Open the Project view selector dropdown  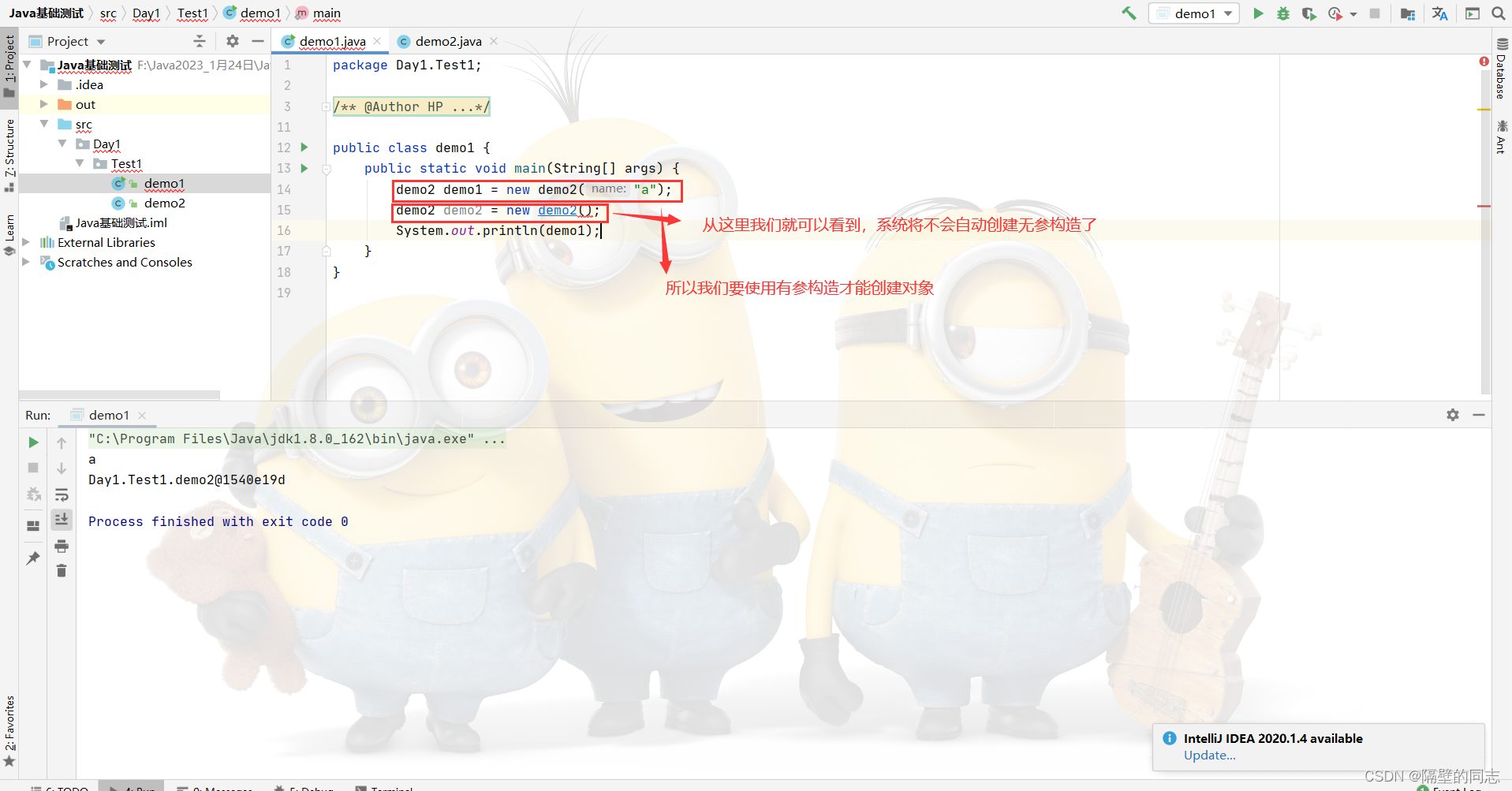tap(67, 41)
